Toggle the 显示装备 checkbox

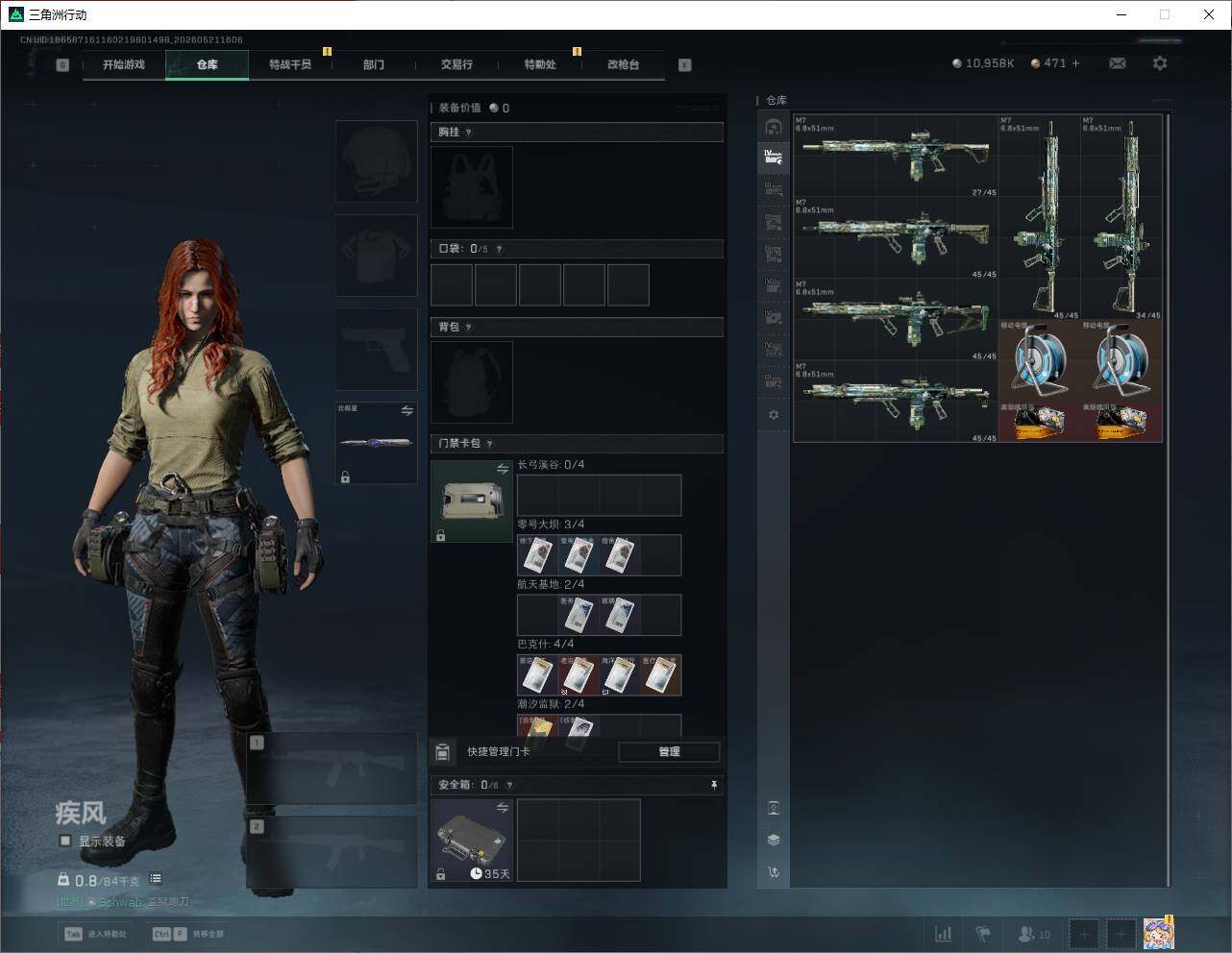coord(65,841)
